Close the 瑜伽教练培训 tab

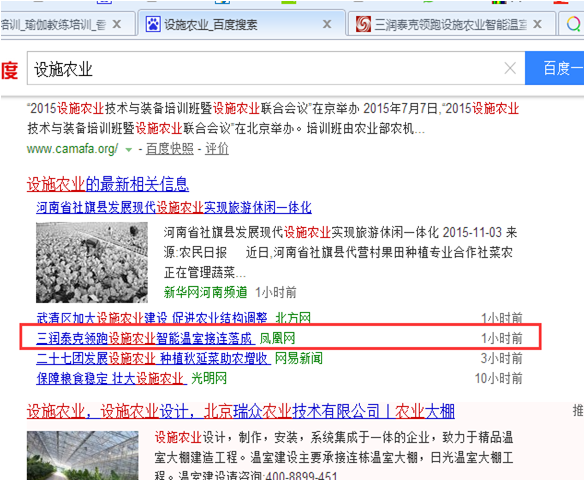pyautogui.click(x=117, y=24)
